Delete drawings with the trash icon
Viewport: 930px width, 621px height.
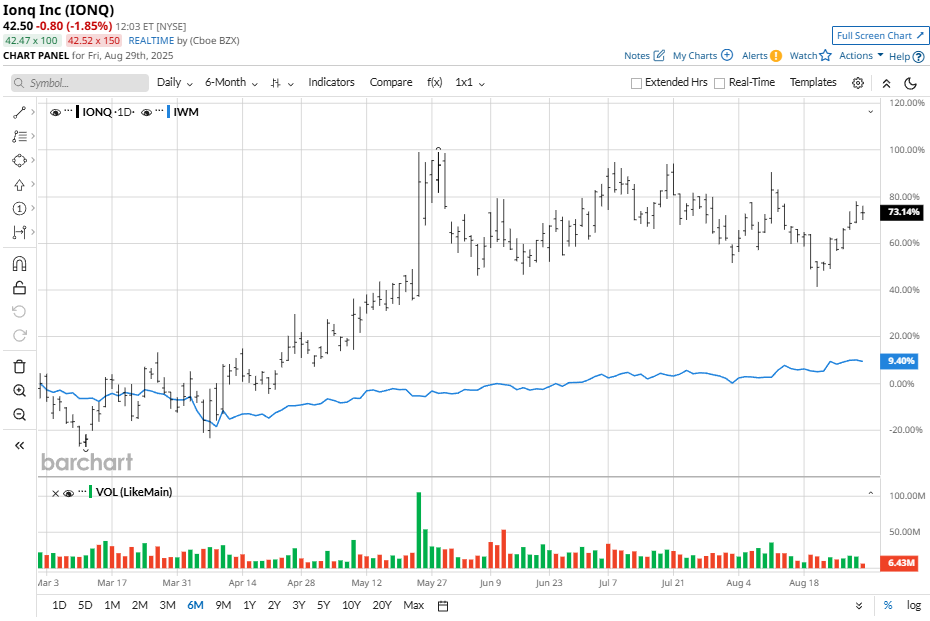point(19,367)
